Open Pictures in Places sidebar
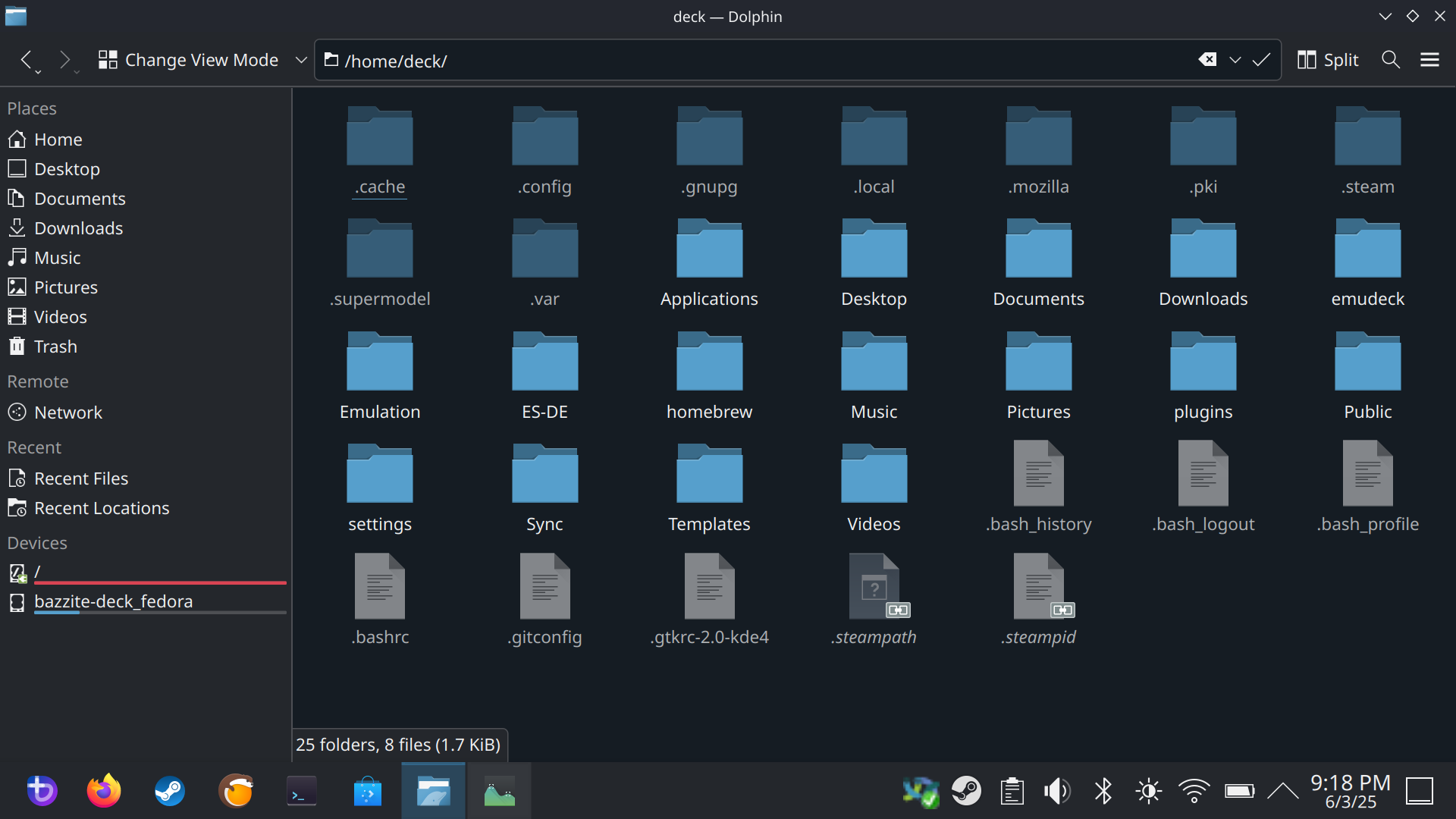Screen dimensions: 1456x819 pyautogui.click(x=146, y=287)
